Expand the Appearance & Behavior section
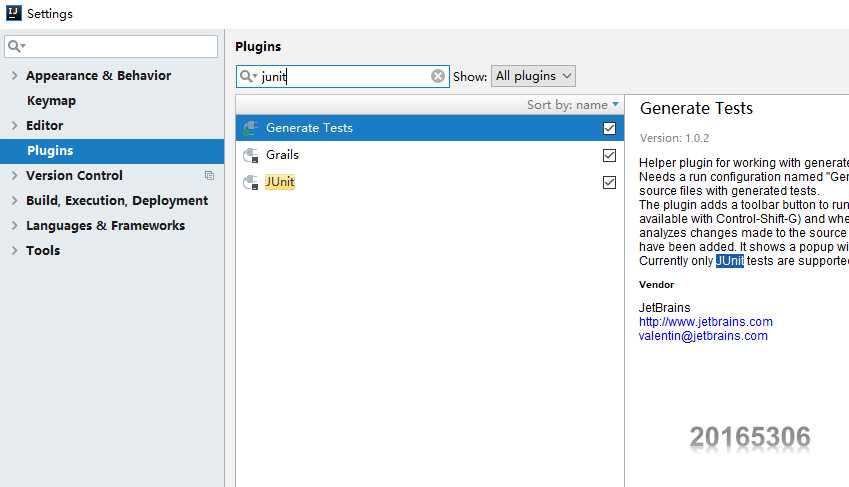Viewport: 849px width, 487px height. pos(14,75)
